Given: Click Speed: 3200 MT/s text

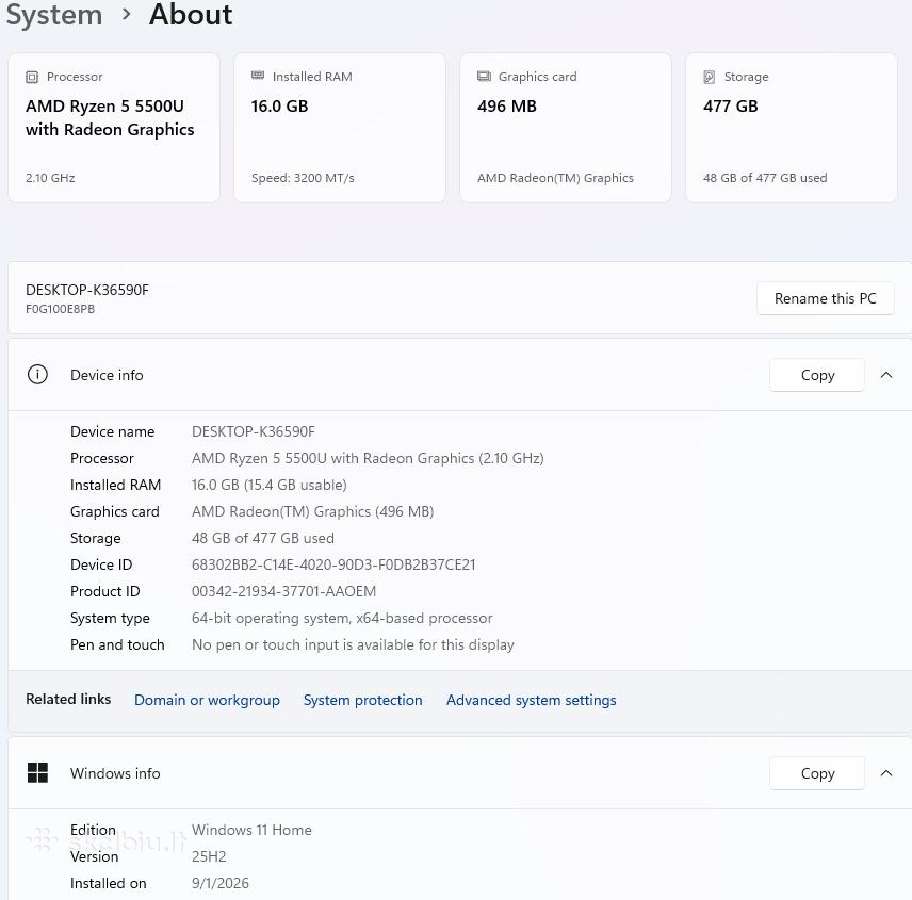Looking at the screenshot, I should click(x=303, y=178).
